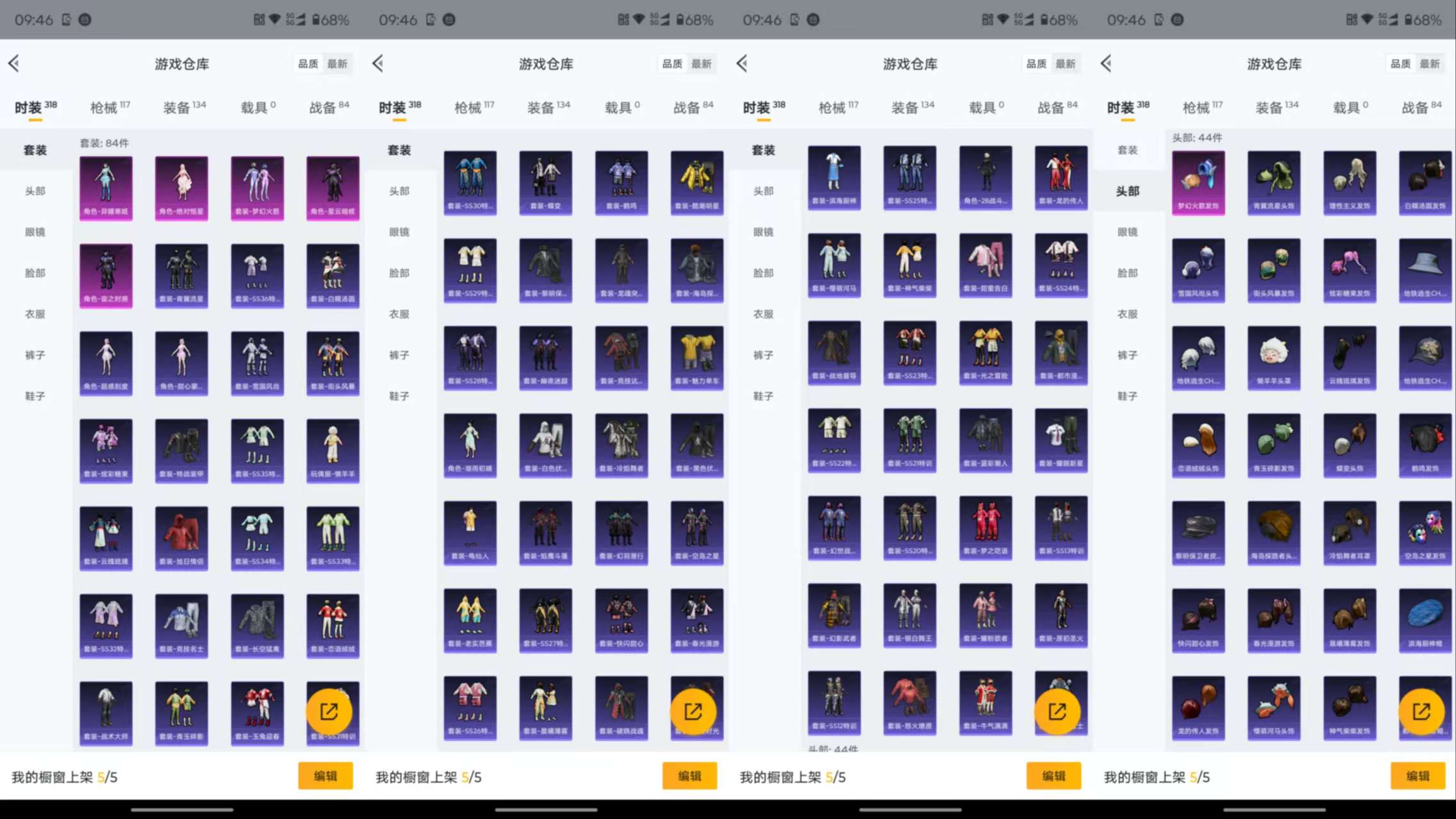Tap yellow share button on the 头部: 44件 screen

tap(1421, 711)
